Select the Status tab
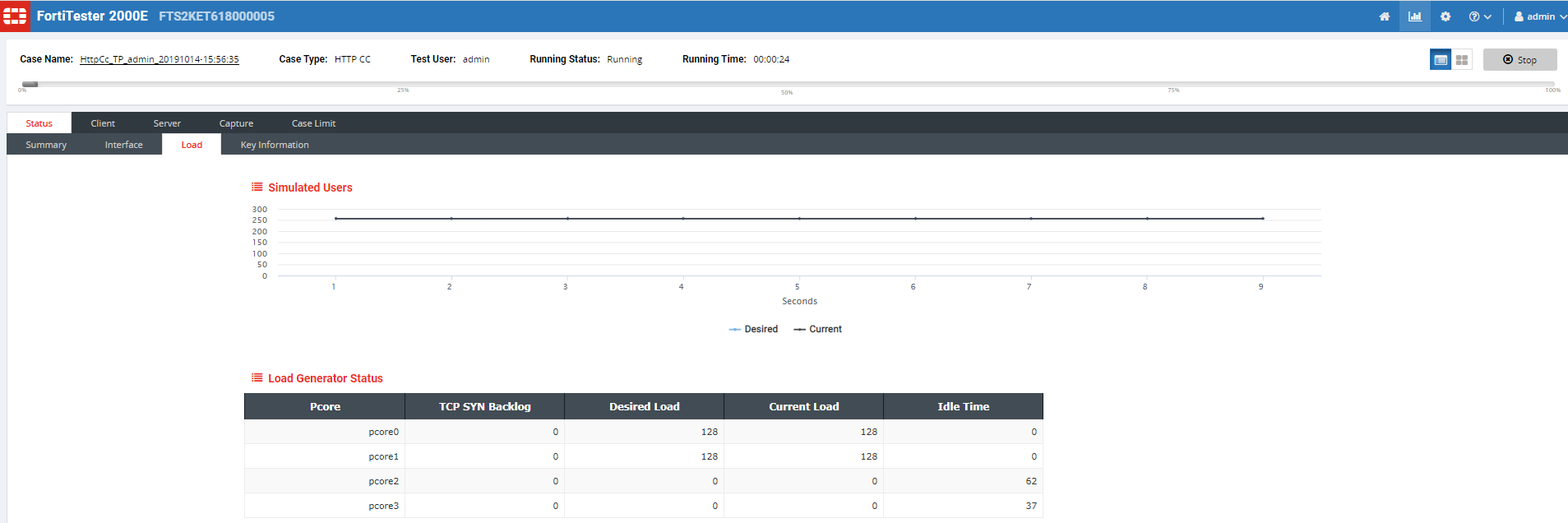 39,123
